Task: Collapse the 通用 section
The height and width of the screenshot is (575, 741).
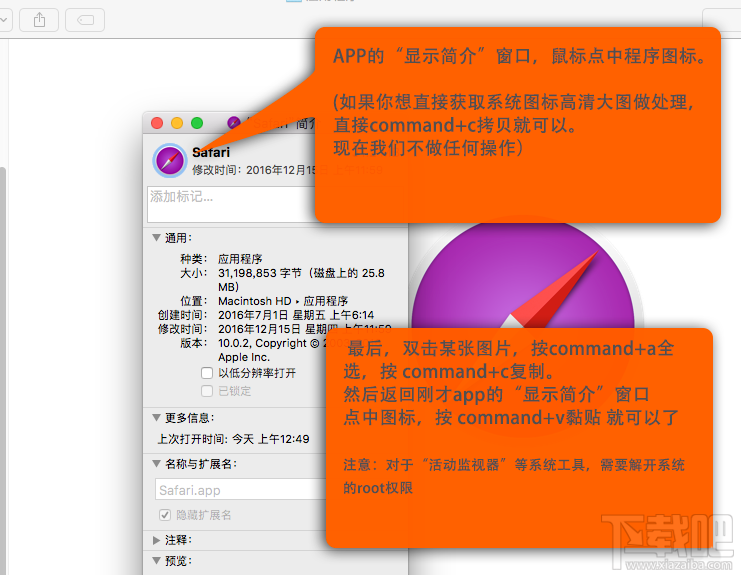Action: pyautogui.click(x=156, y=237)
